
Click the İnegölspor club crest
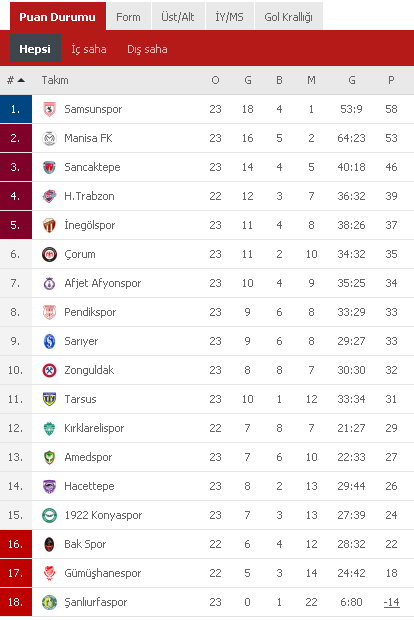click(x=49, y=225)
